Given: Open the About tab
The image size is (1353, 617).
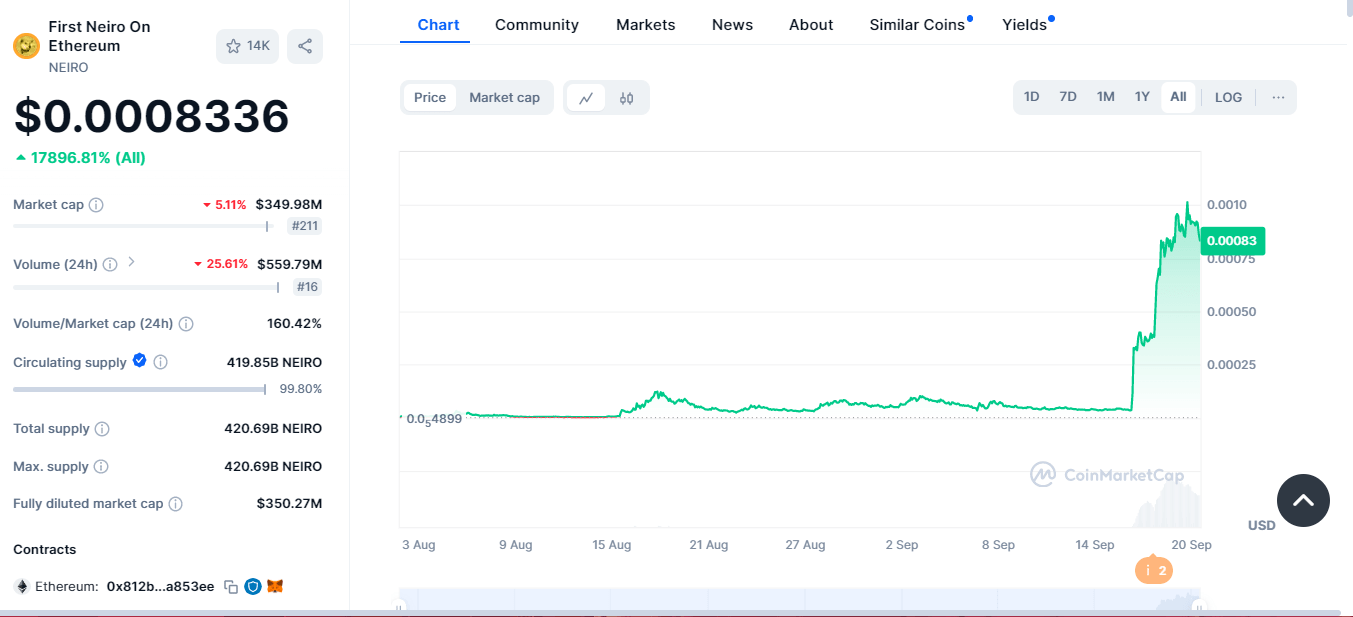Looking at the screenshot, I should (811, 25).
